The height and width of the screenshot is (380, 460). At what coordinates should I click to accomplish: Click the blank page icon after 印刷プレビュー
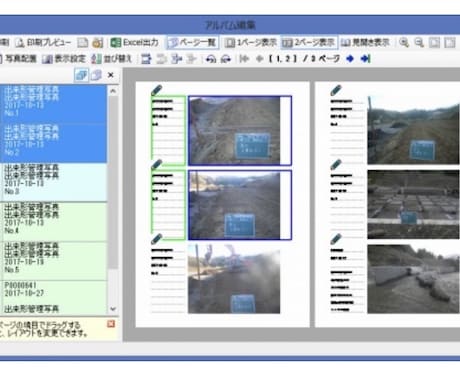pos(82,42)
